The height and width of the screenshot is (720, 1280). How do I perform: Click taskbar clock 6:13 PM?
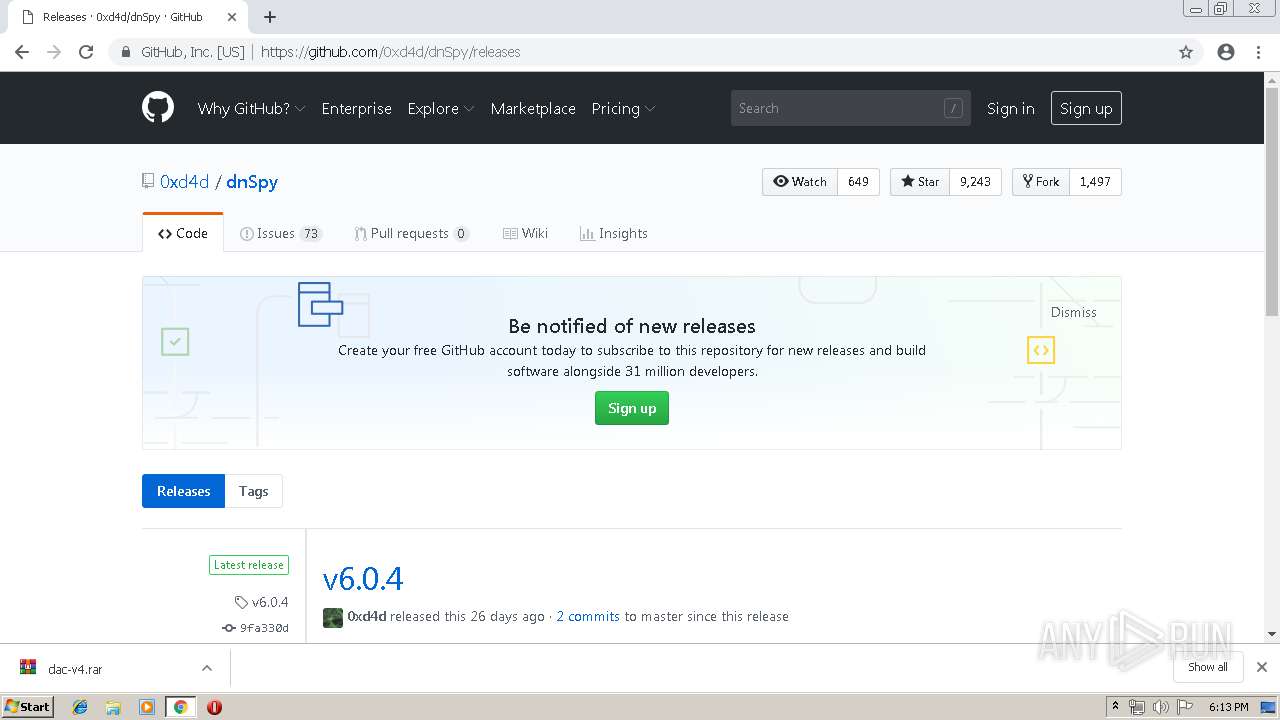[1228, 707]
